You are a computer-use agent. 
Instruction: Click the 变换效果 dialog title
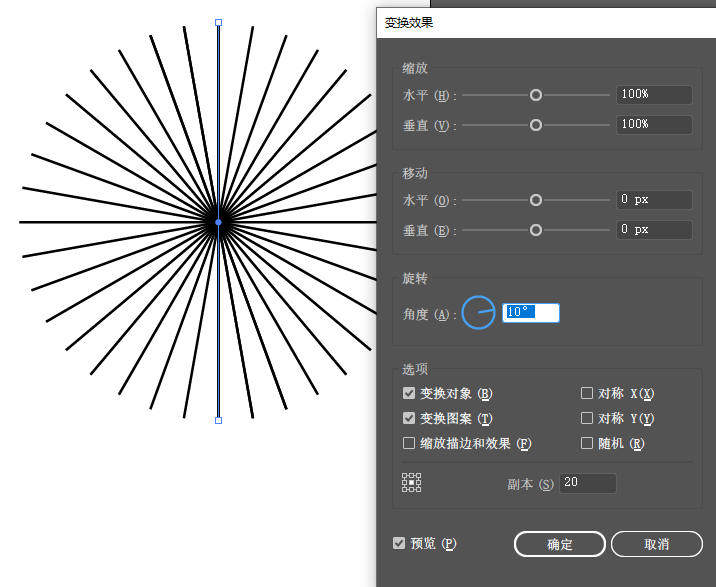point(409,23)
